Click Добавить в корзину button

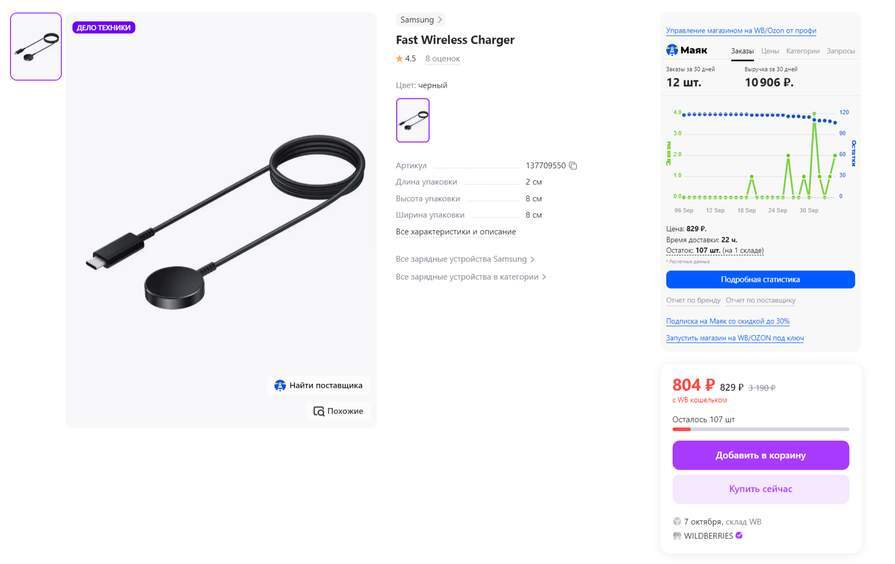tap(760, 456)
